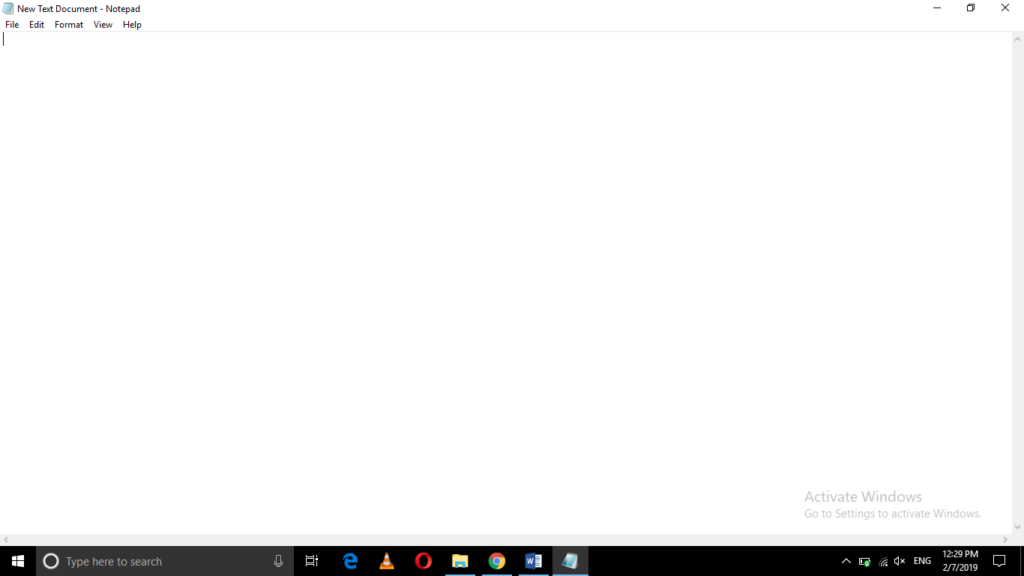Click the vertical scrollbar down arrow

[x=1017, y=528]
